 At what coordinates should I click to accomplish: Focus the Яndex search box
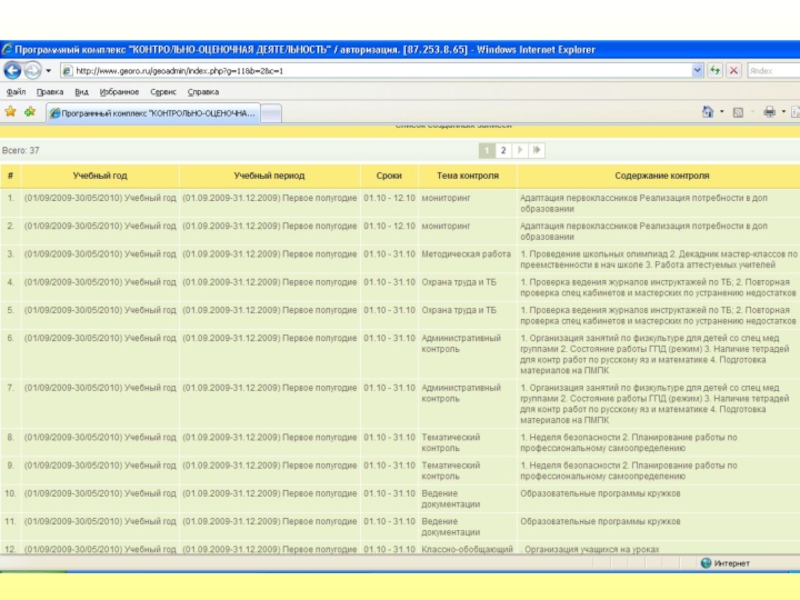coord(774,71)
